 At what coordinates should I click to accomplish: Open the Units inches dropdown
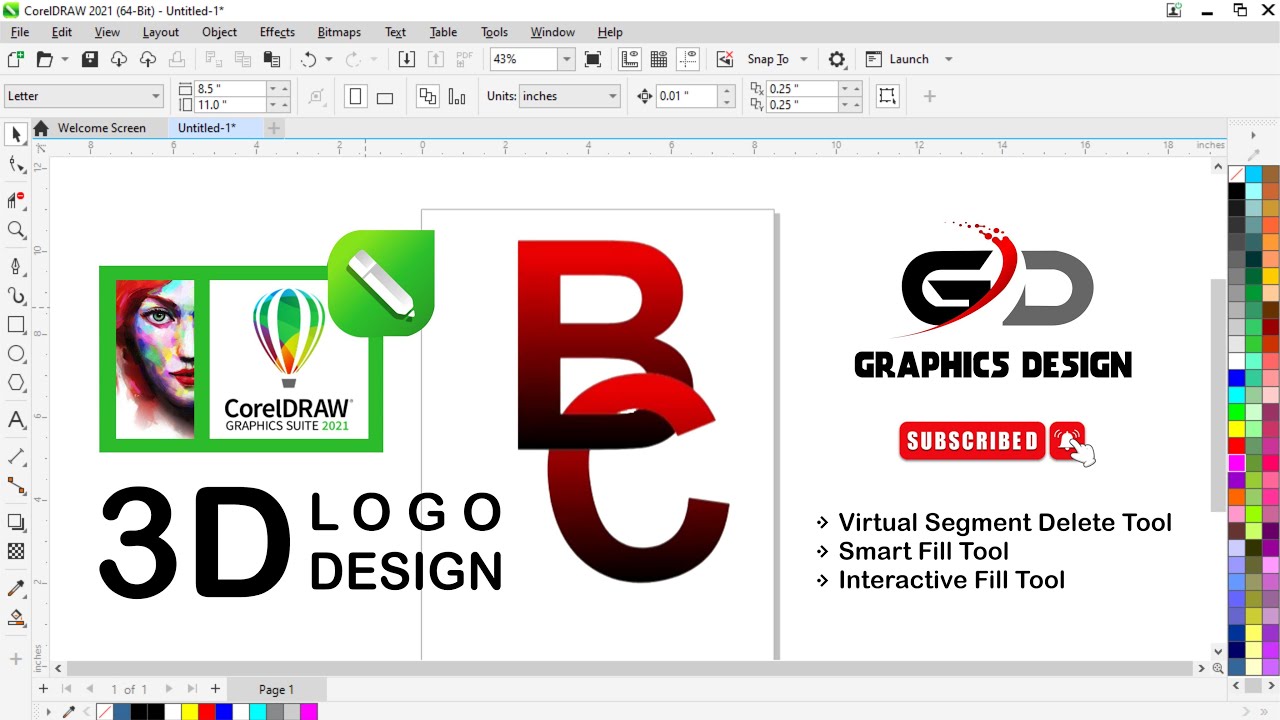point(613,96)
